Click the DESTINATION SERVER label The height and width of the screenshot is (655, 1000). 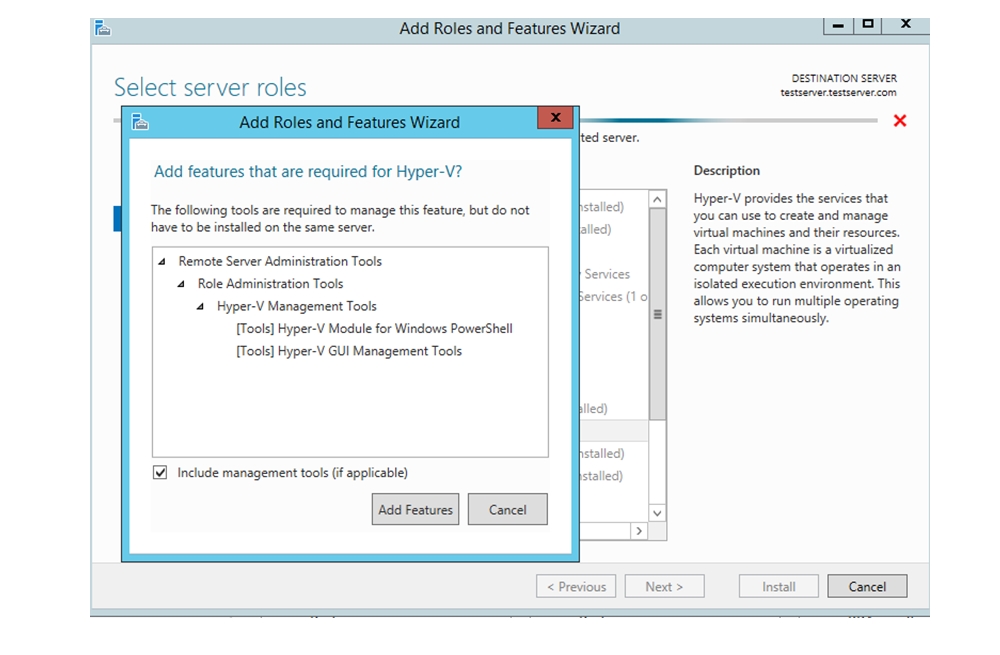[x=844, y=78]
